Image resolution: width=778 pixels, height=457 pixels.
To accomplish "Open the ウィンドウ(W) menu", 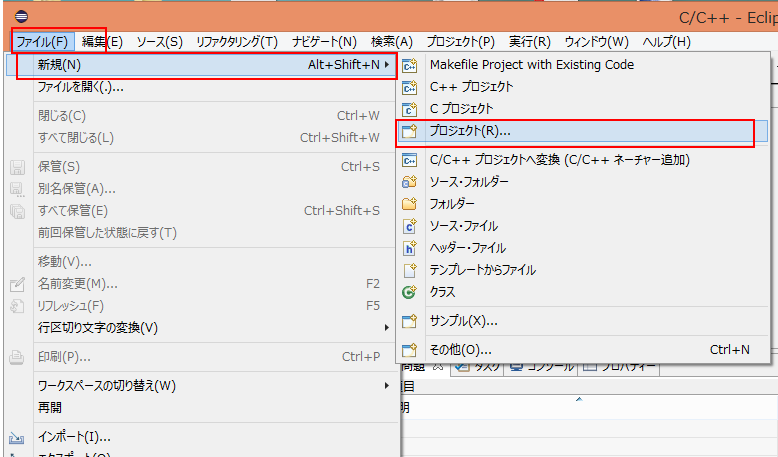I will pyautogui.click(x=597, y=42).
